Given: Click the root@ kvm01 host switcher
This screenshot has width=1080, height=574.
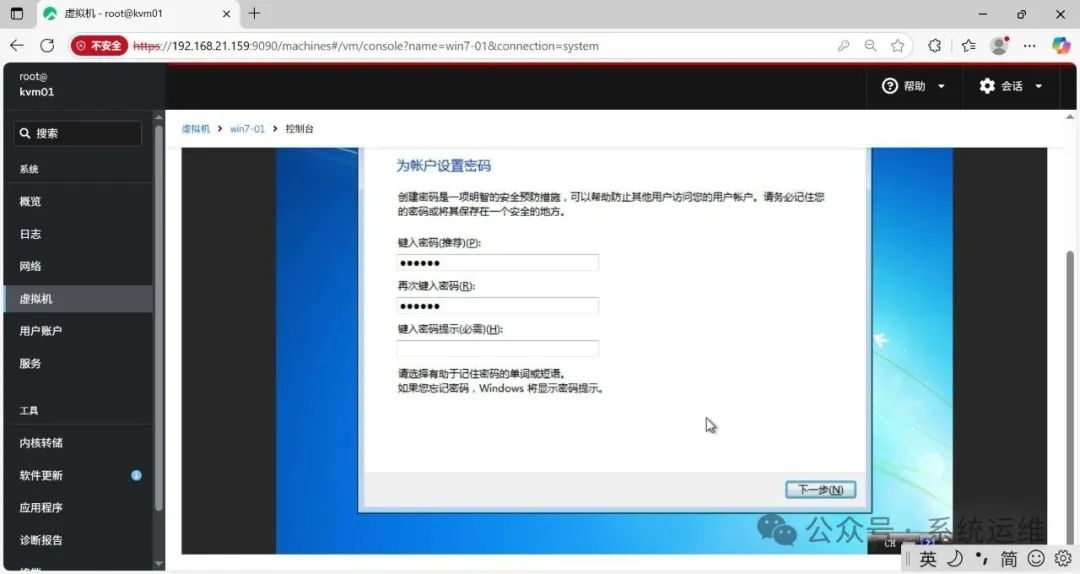Looking at the screenshot, I should point(37,84).
